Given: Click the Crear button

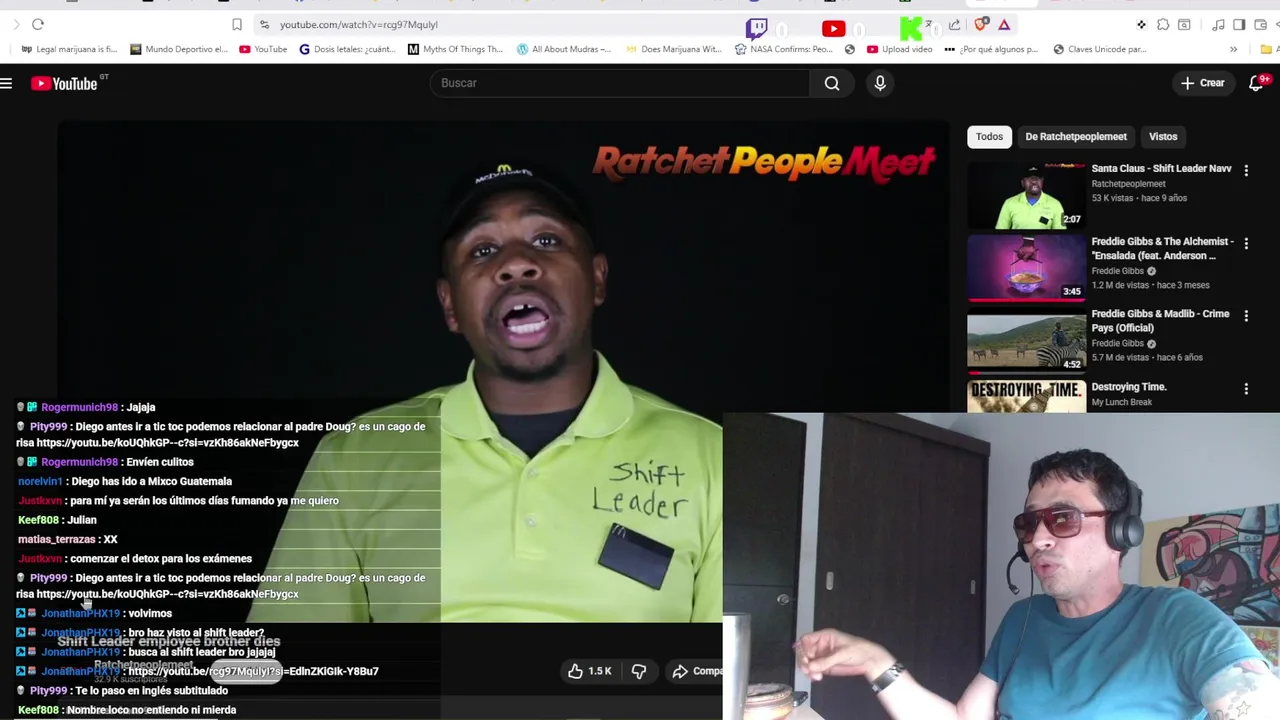Looking at the screenshot, I should 1202,83.
